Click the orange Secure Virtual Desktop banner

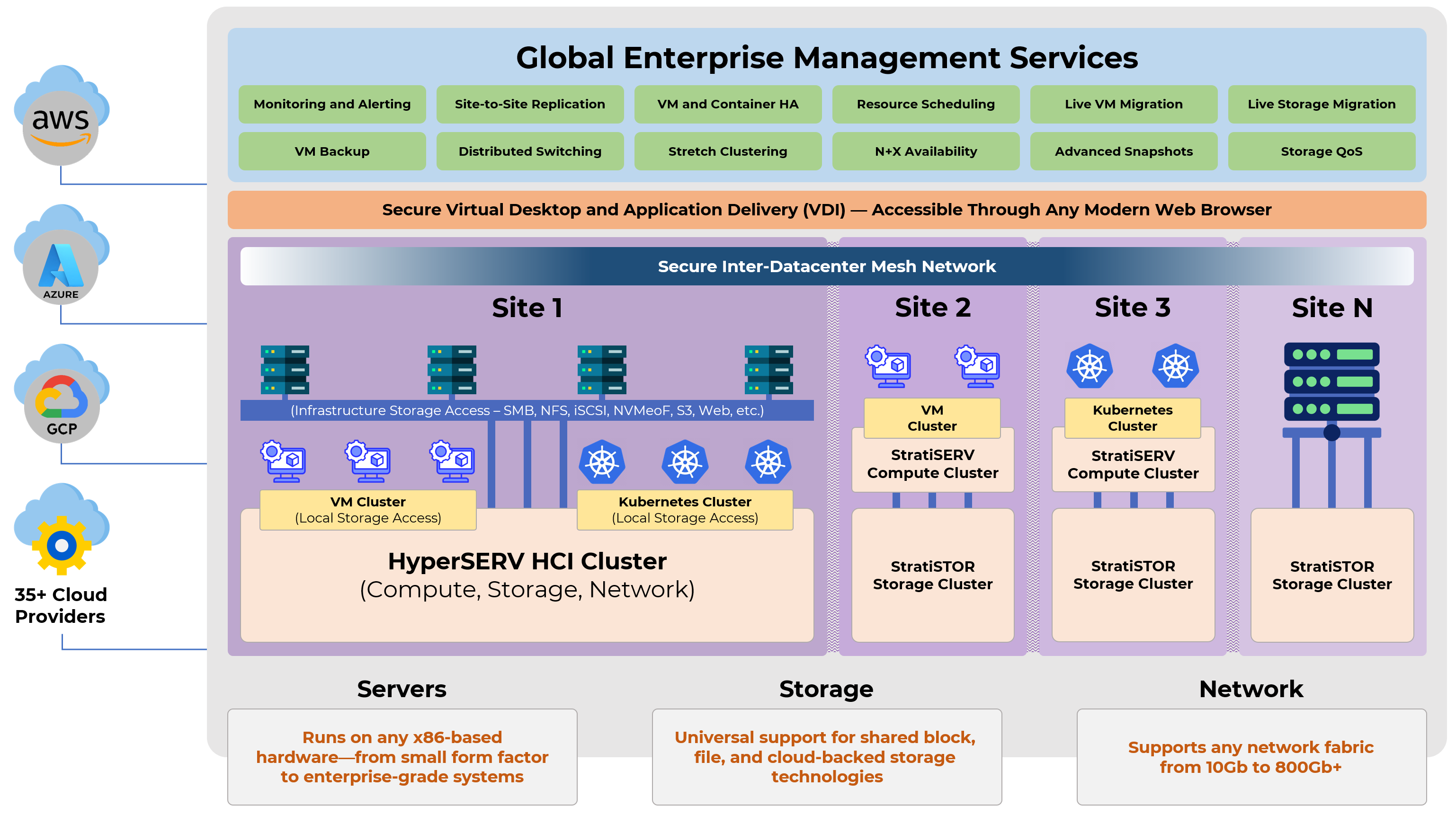pos(826,210)
